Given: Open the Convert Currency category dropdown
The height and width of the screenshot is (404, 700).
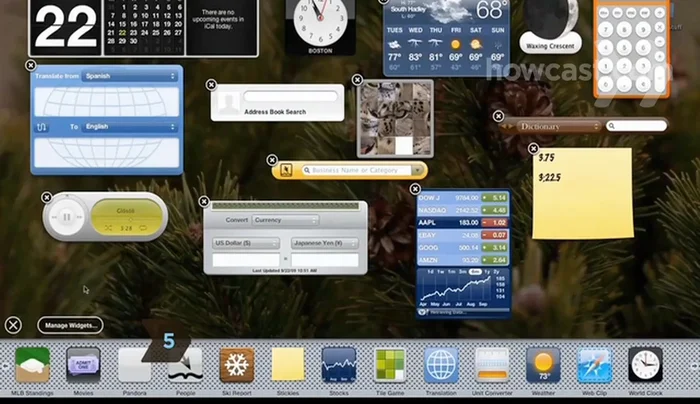Looking at the screenshot, I should tap(285, 220).
